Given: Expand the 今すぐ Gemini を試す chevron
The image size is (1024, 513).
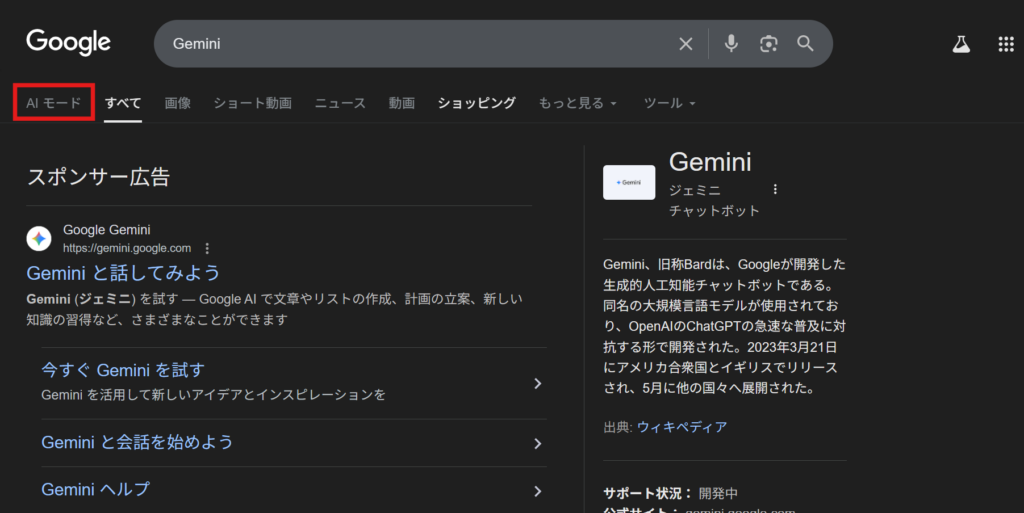Looking at the screenshot, I should pos(537,383).
